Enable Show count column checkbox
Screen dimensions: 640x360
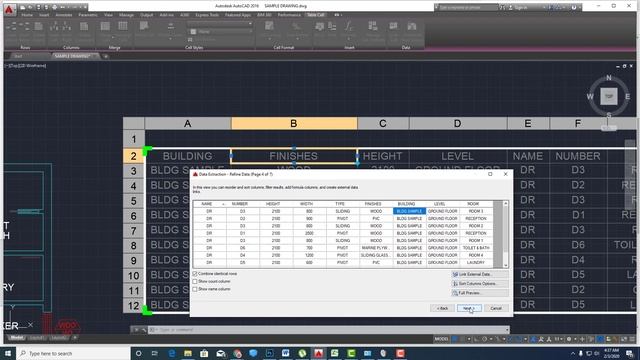(x=195, y=281)
